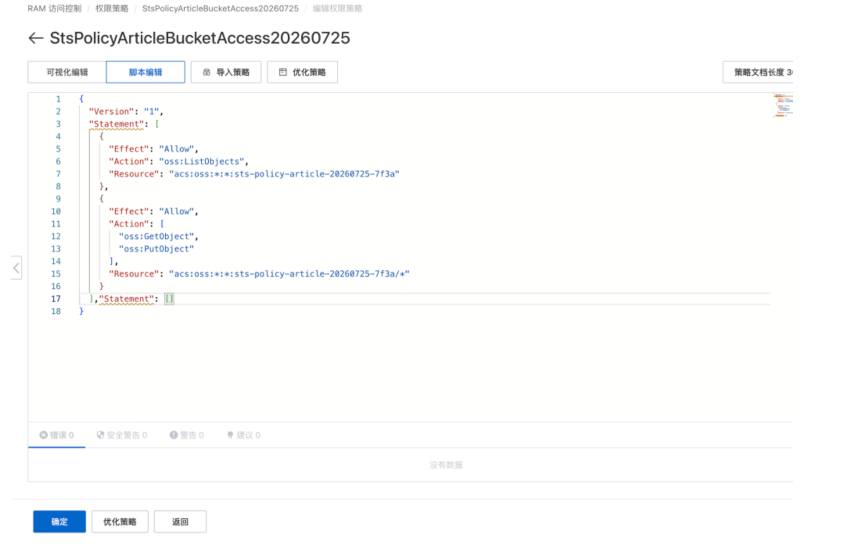Click the Resource value on line 7
The height and width of the screenshot is (552, 851).
click(284, 174)
